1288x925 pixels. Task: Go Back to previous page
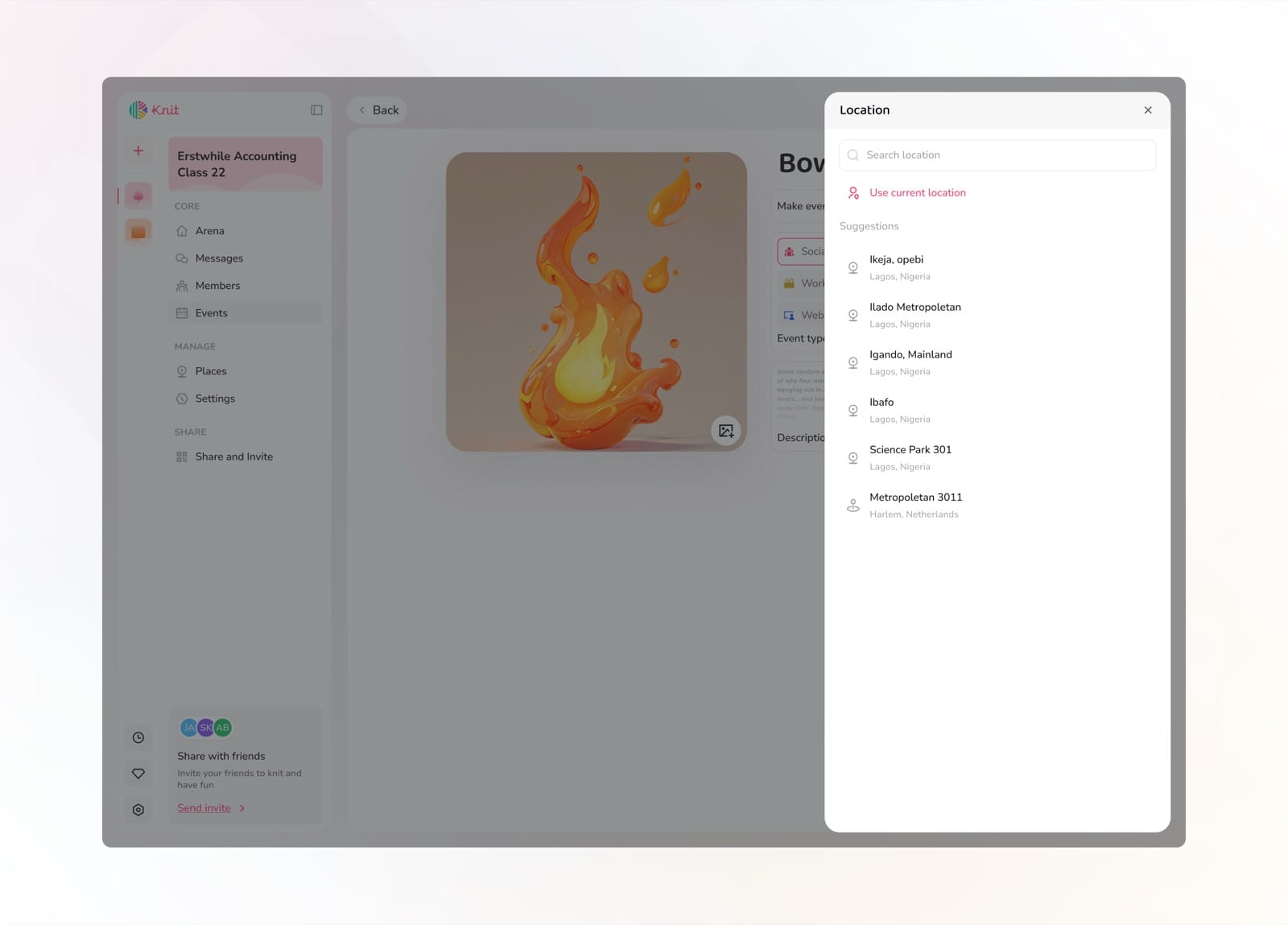378,110
